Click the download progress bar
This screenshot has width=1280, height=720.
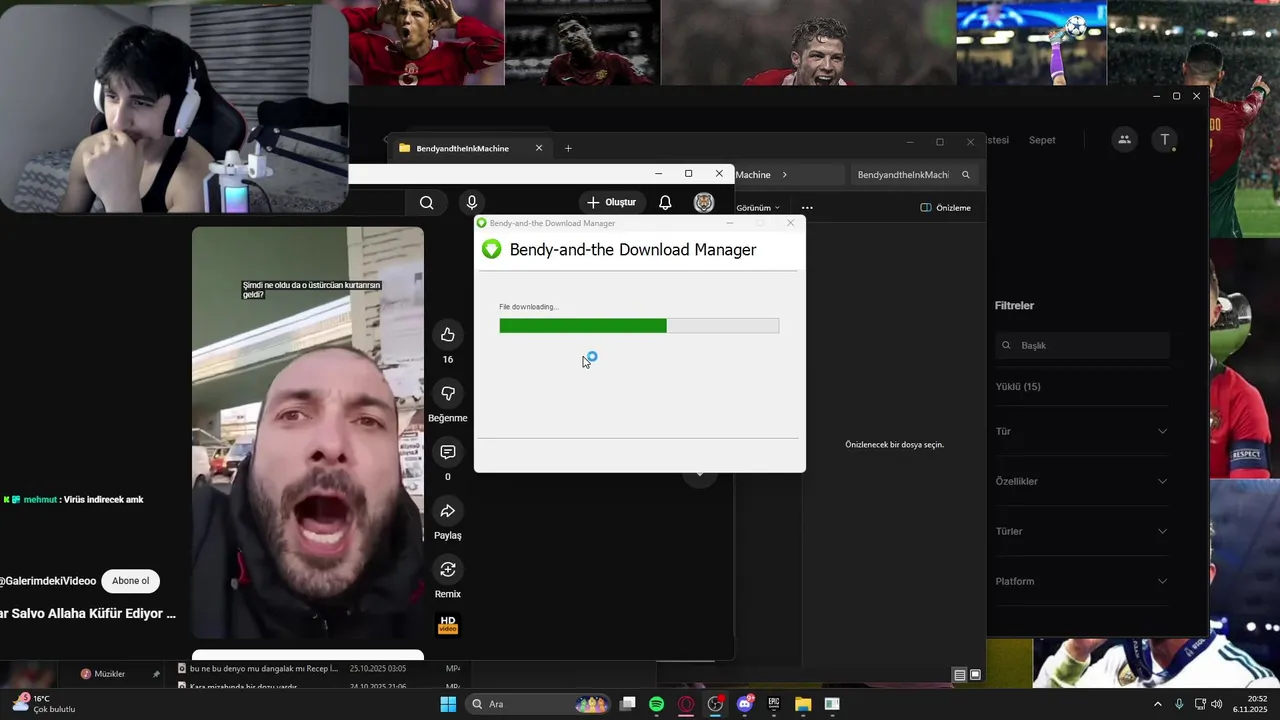click(639, 325)
